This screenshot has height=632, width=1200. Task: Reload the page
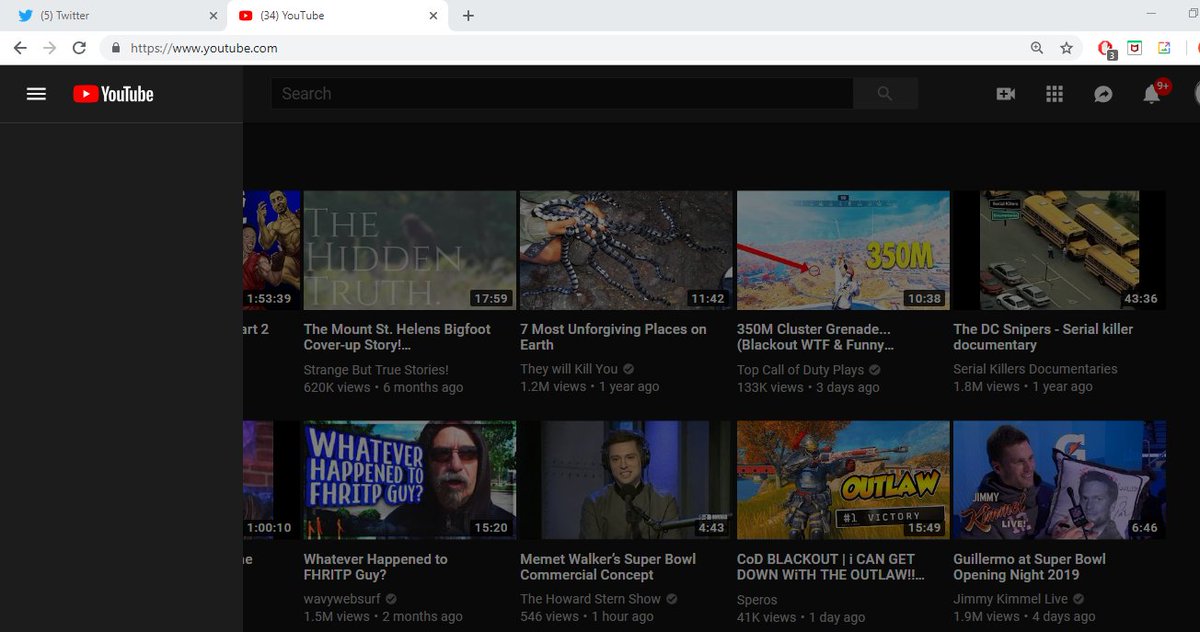[79, 47]
